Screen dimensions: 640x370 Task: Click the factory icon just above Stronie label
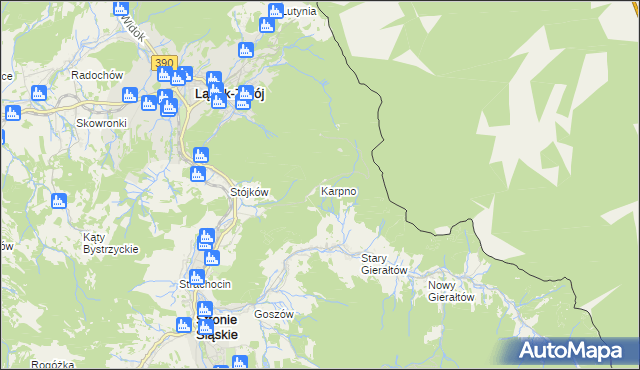(205, 310)
